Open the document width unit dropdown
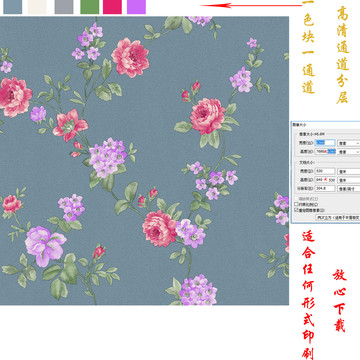The image size is (360, 360). tap(349, 172)
